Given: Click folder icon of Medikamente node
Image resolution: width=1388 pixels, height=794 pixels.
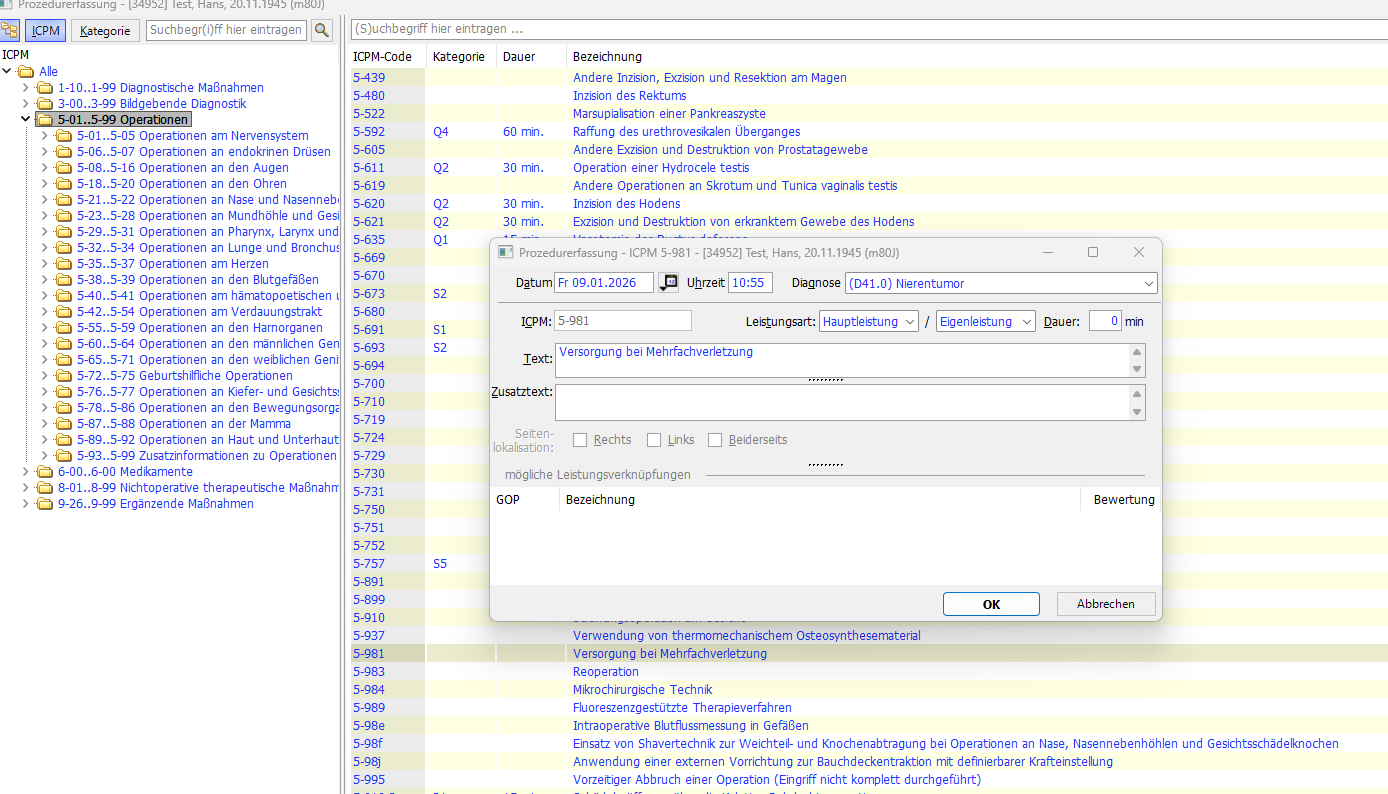Looking at the screenshot, I should 44,472.
